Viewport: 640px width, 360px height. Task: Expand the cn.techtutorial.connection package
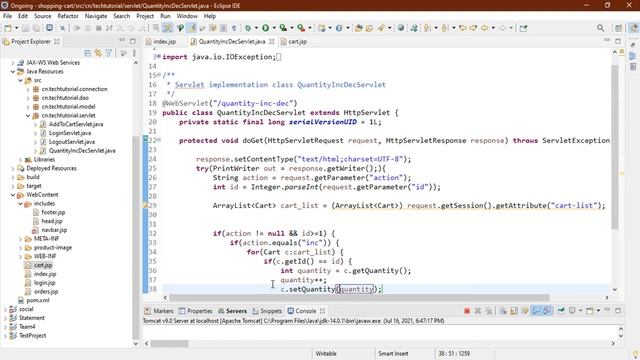click(28, 89)
